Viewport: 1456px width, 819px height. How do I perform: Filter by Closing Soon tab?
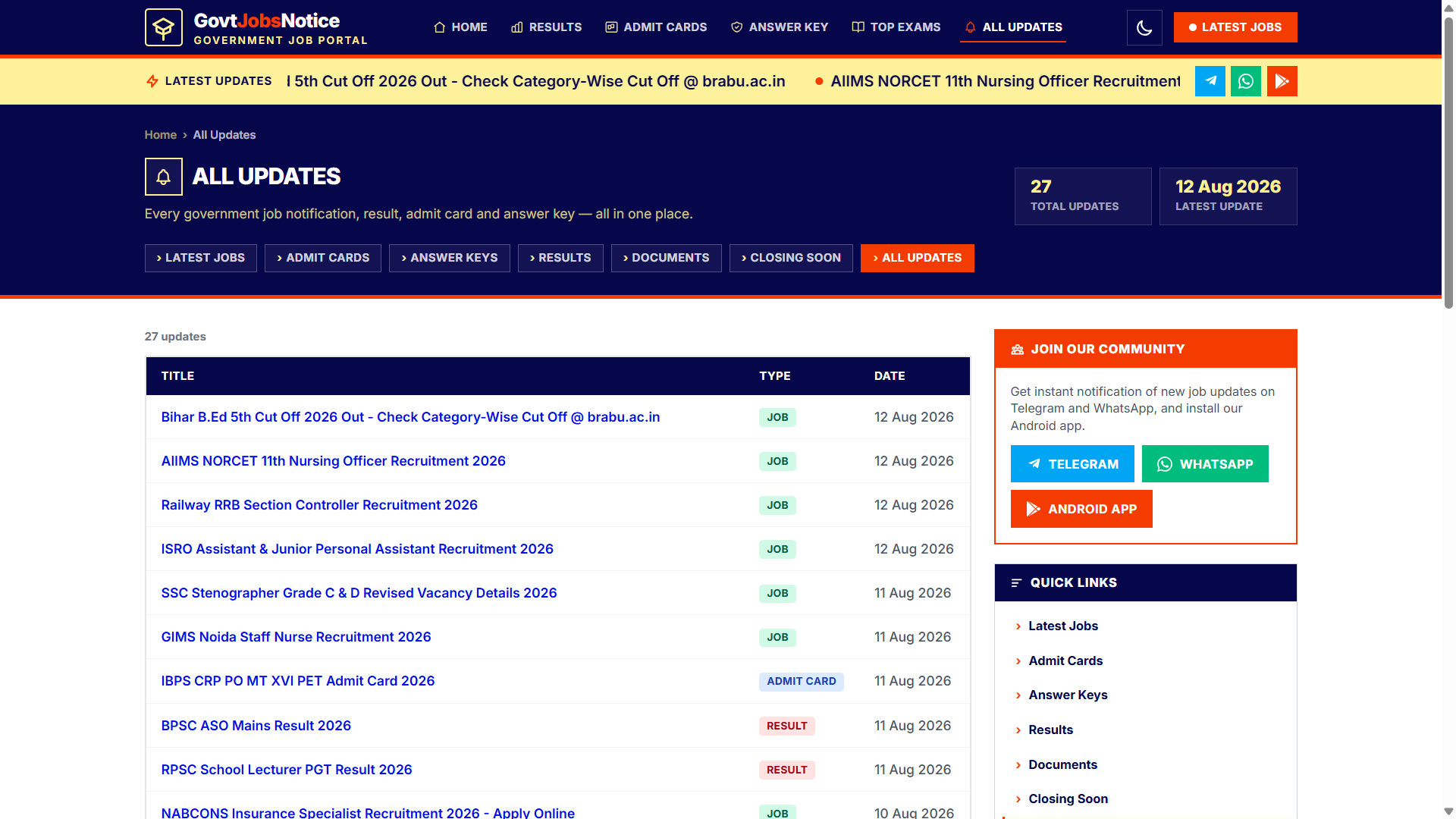tap(791, 258)
